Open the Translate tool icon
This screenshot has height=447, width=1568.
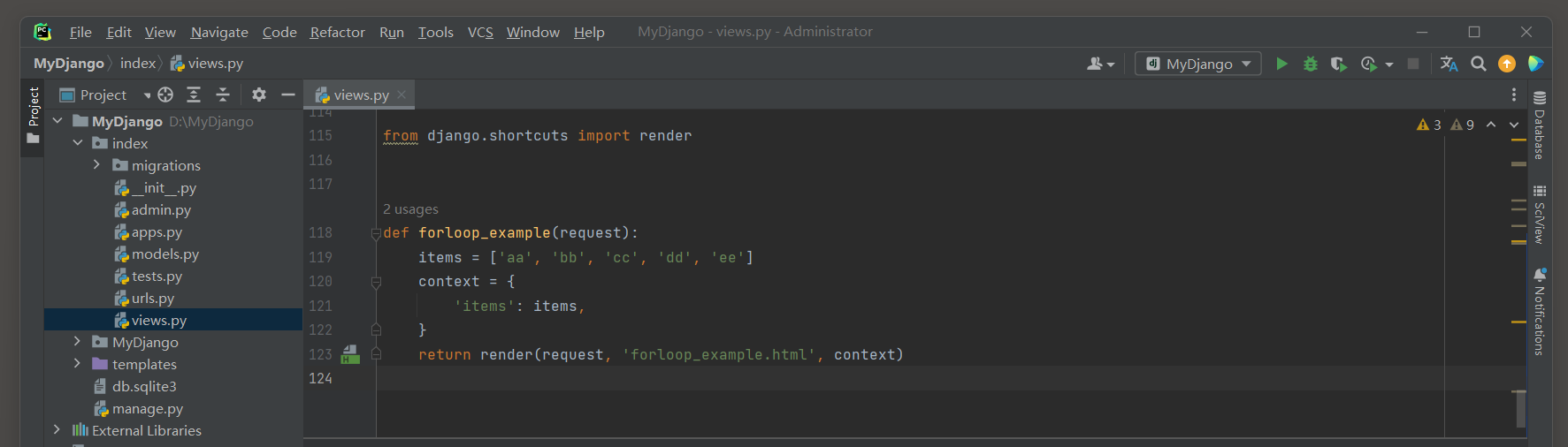[x=1449, y=64]
